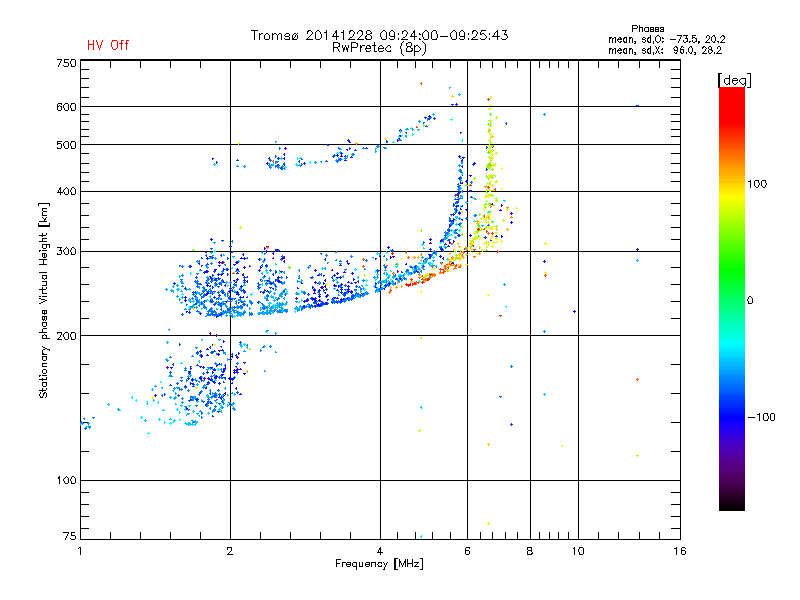Click the phase color scale bar
The height and width of the screenshot is (600, 800).
click(732, 298)
